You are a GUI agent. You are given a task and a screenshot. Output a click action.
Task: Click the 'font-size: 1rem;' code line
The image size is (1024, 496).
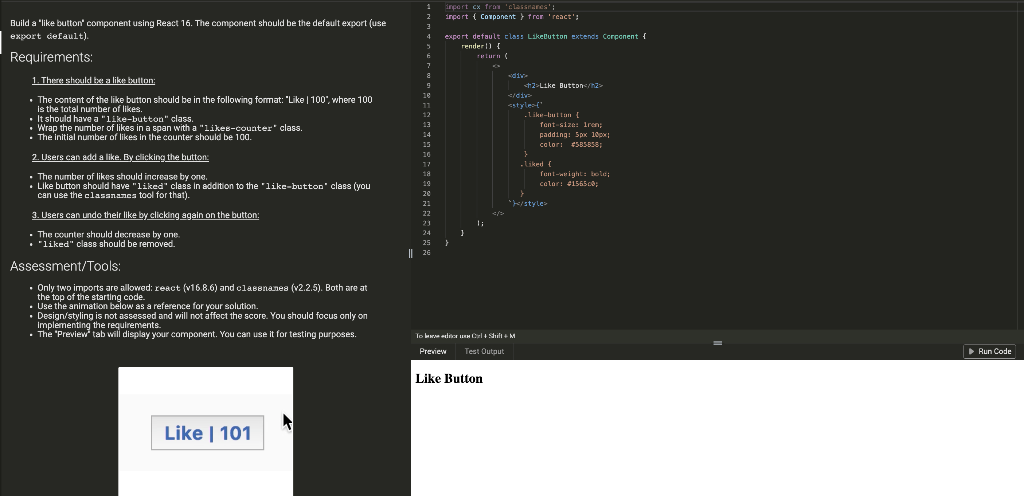click(571, 125)
